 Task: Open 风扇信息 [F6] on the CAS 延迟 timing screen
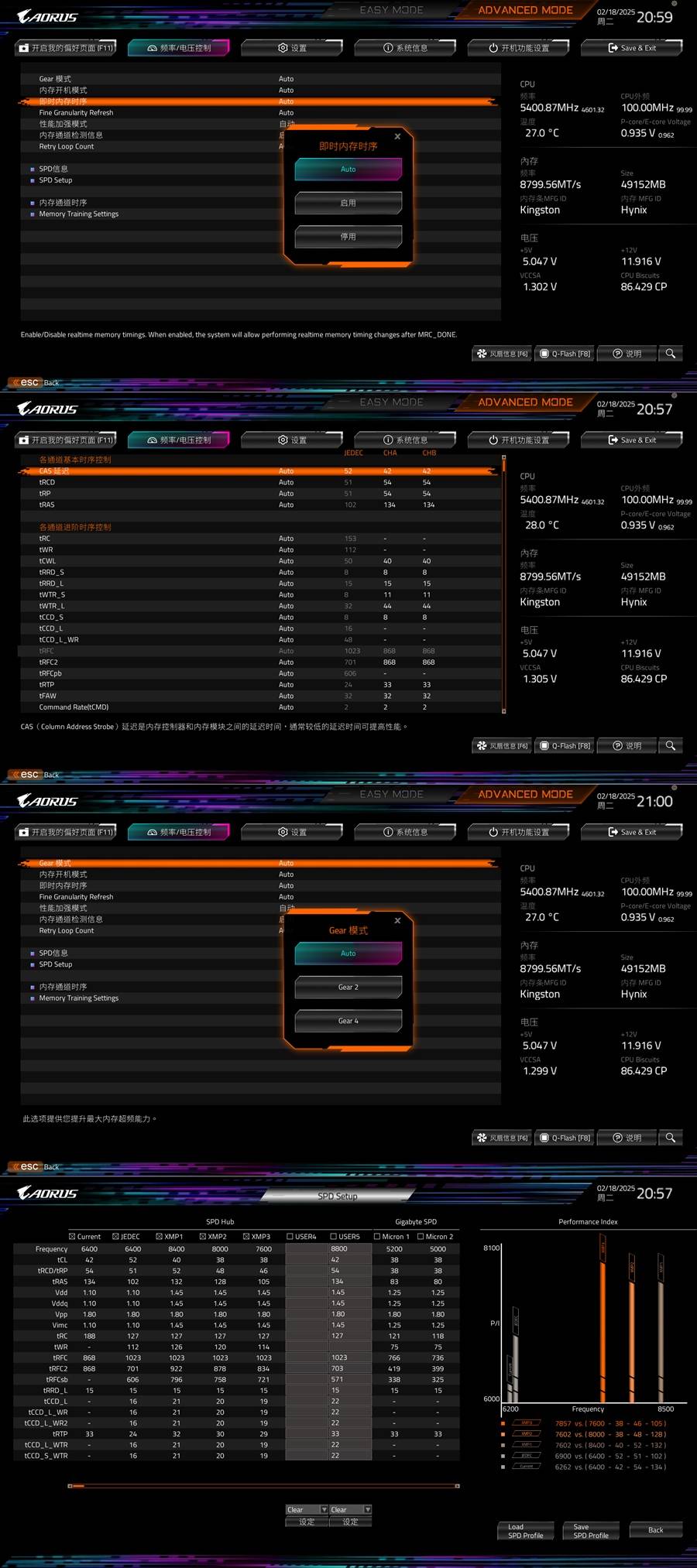pos(502,746)
